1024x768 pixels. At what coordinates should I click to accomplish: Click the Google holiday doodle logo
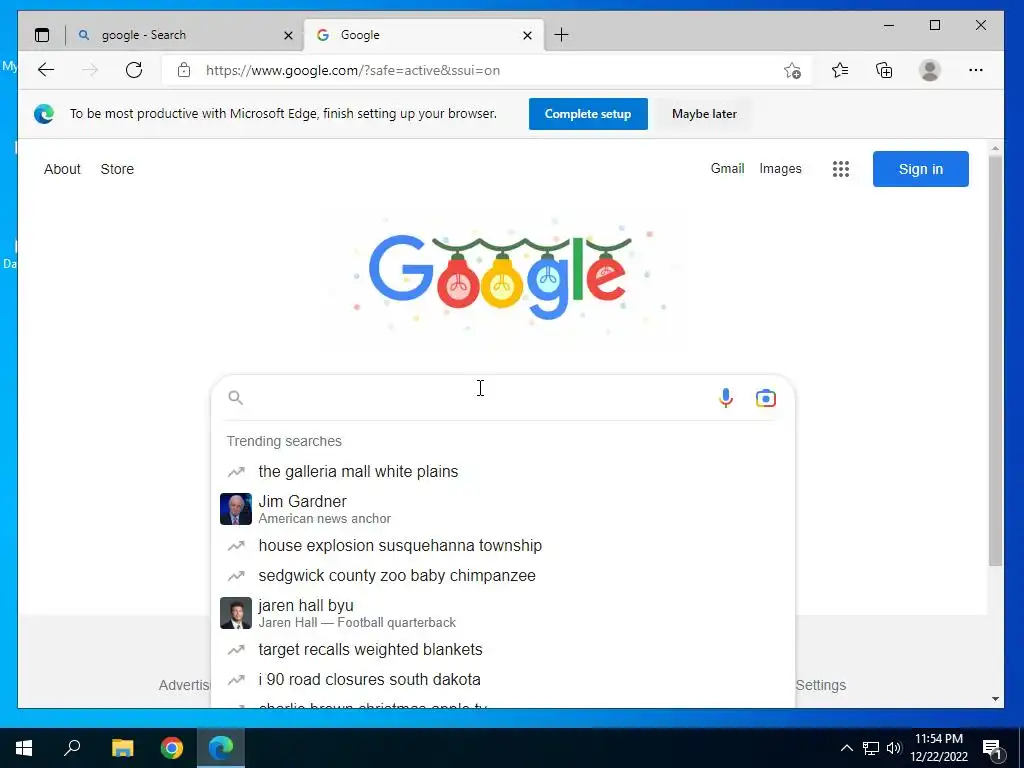pyautogui.click(x=502, y=276)
